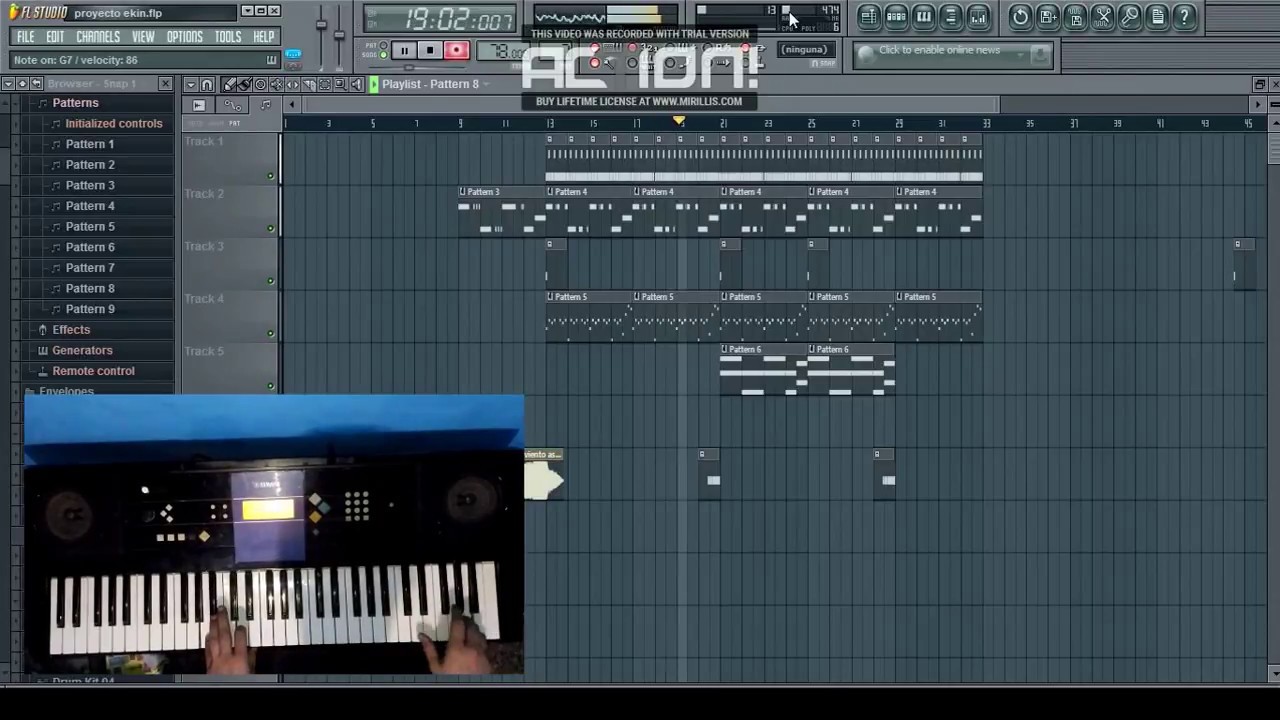Click the orange playhead marker on timeline
Screen dimensions: 1280x720
pos(679,121)
